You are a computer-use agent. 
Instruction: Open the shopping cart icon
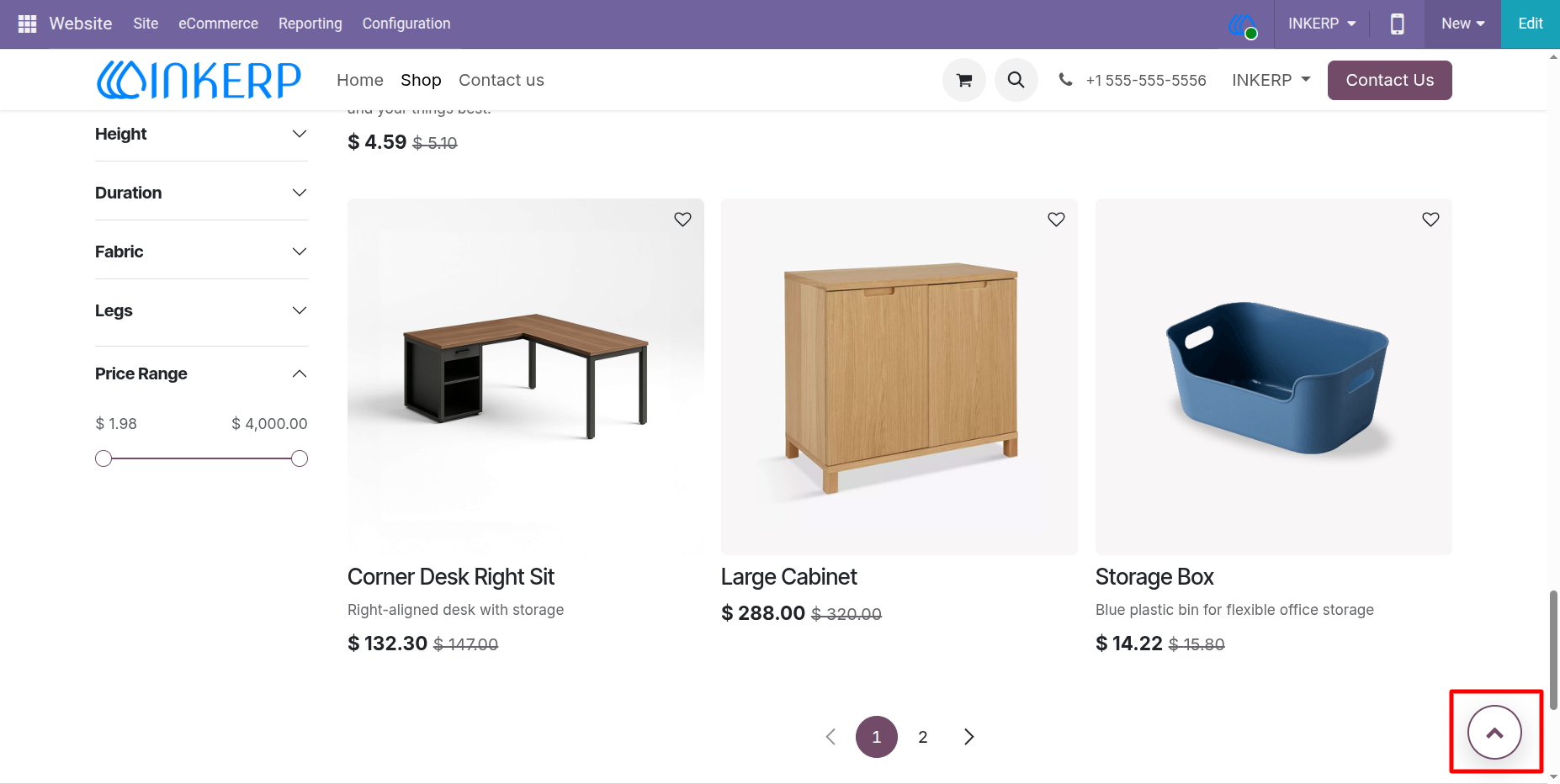[x=964, y=80]
